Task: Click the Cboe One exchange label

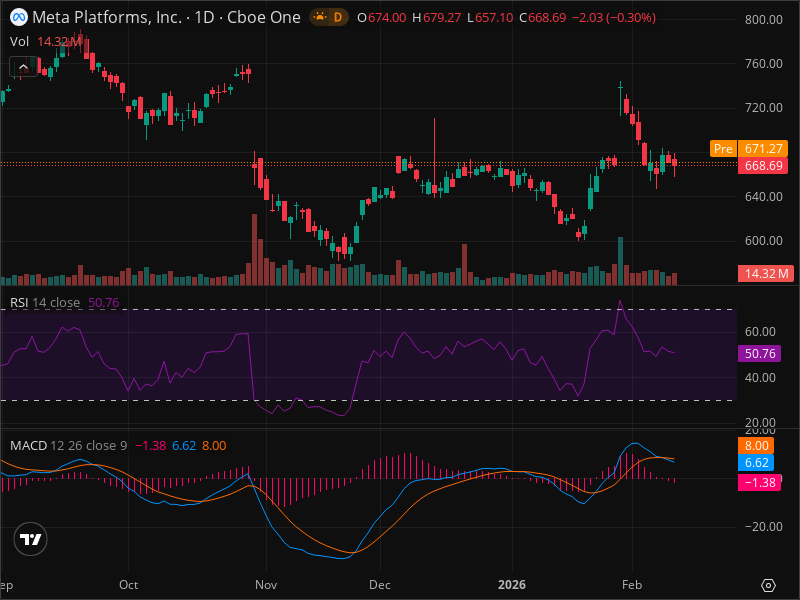Action: pyautogui.click(x=263, y=17)
